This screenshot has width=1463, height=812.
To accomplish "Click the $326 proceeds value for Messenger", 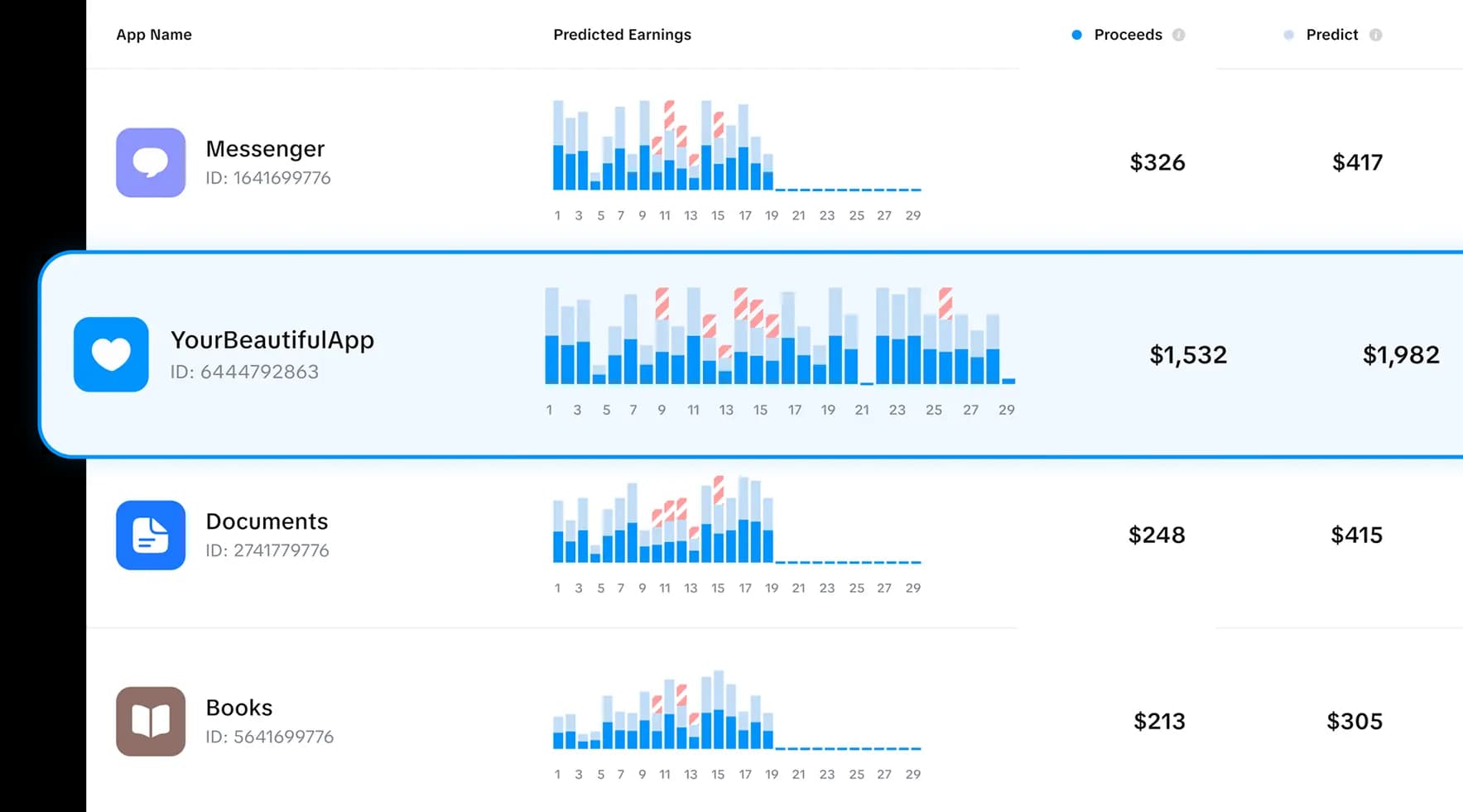I will [1157, 162].
